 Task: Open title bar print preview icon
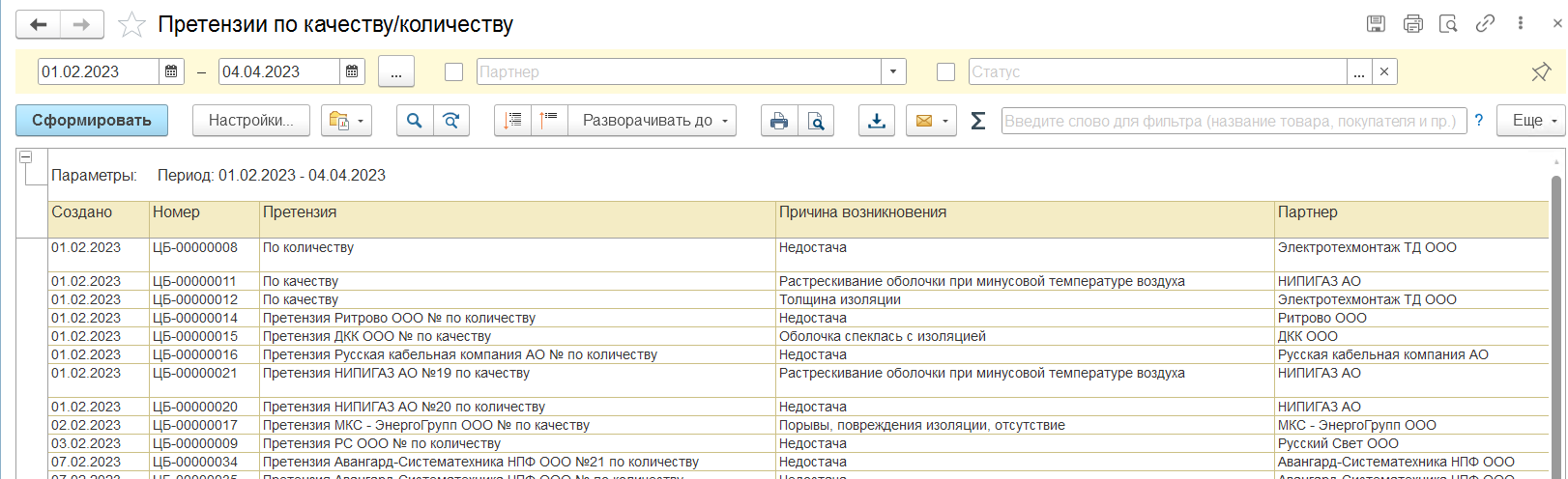click(x=1448, y=24)
